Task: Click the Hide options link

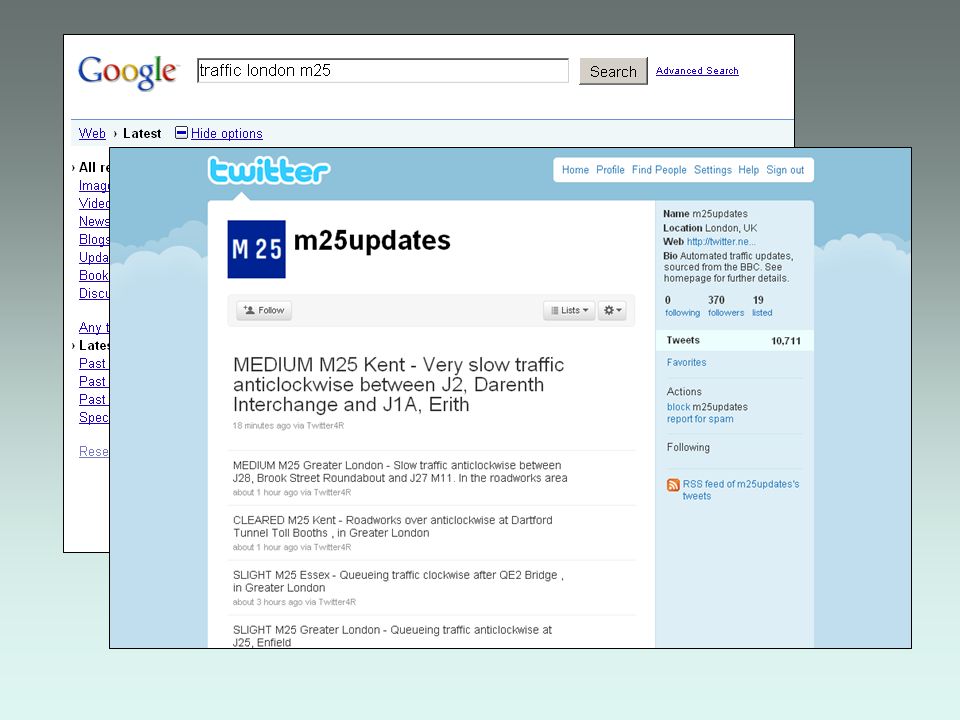Action: (x=227, y=133)
